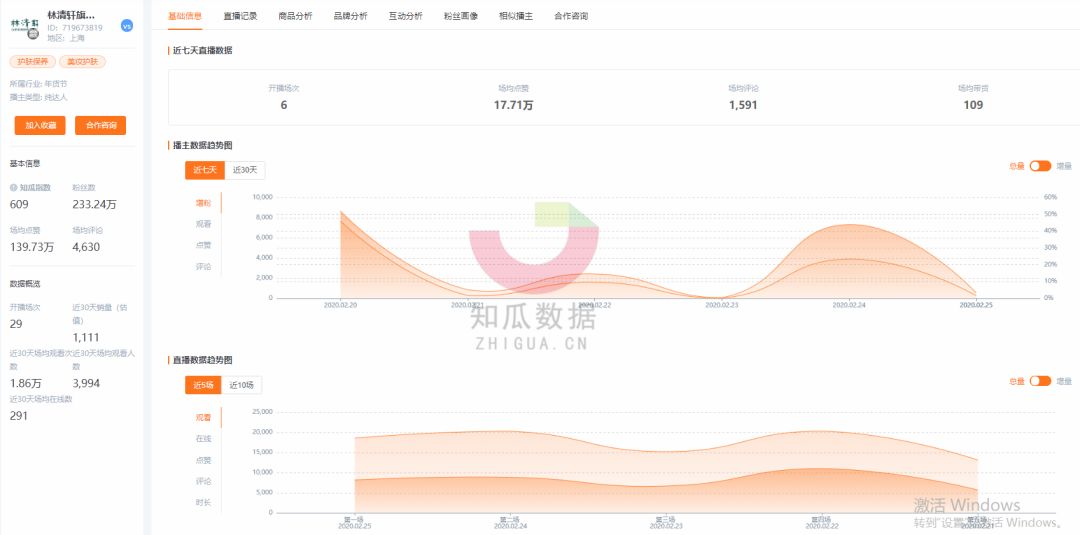The image size is (1080, 535).
Task: Select 评论 metric in 播主数据趋势图
Action: (x=203, y=266)
